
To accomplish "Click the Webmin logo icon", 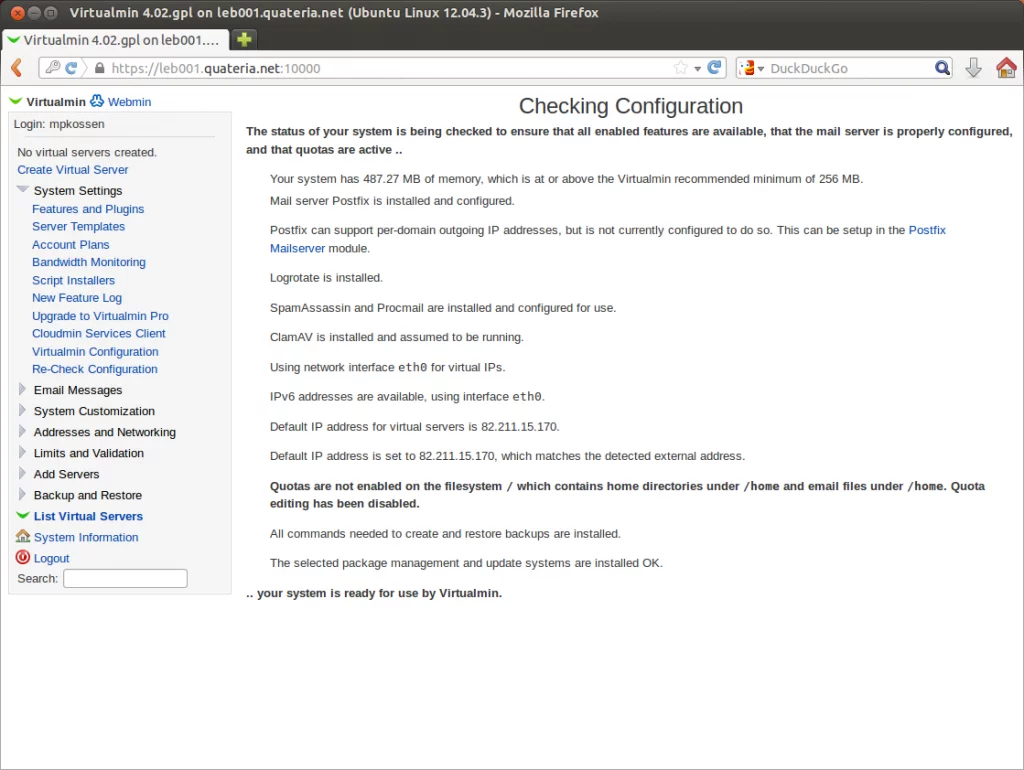I will tap(97, 101).
